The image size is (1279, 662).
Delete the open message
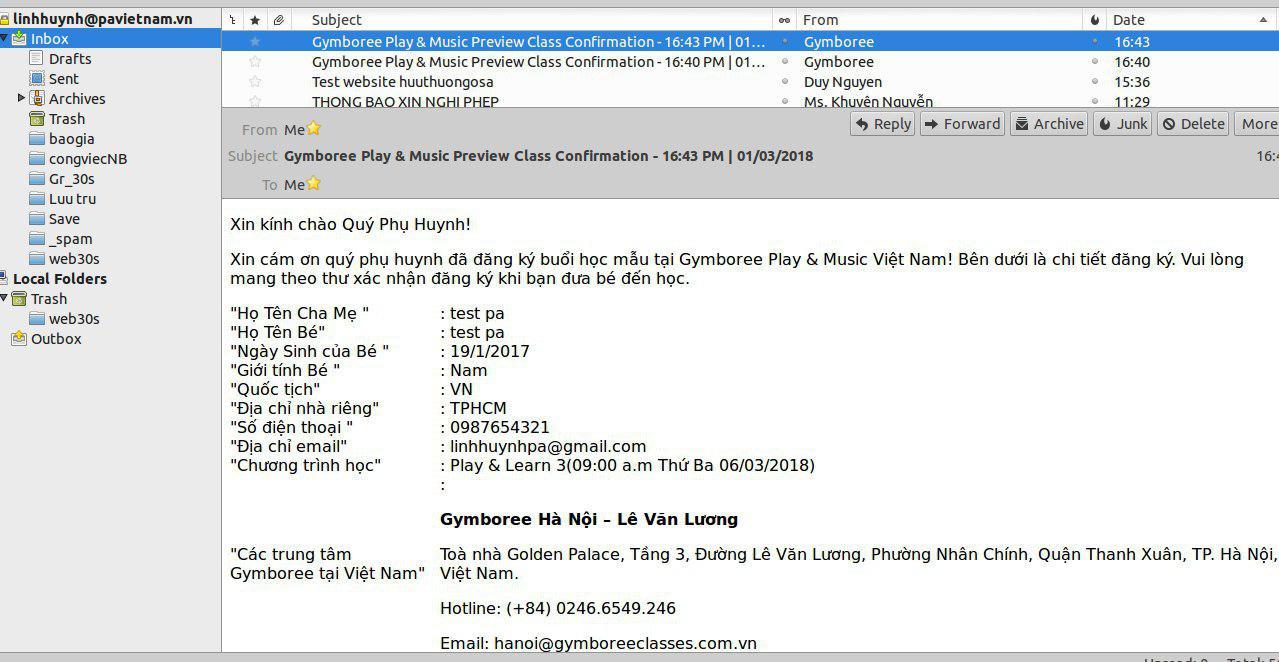click(x=1194, y=124)
